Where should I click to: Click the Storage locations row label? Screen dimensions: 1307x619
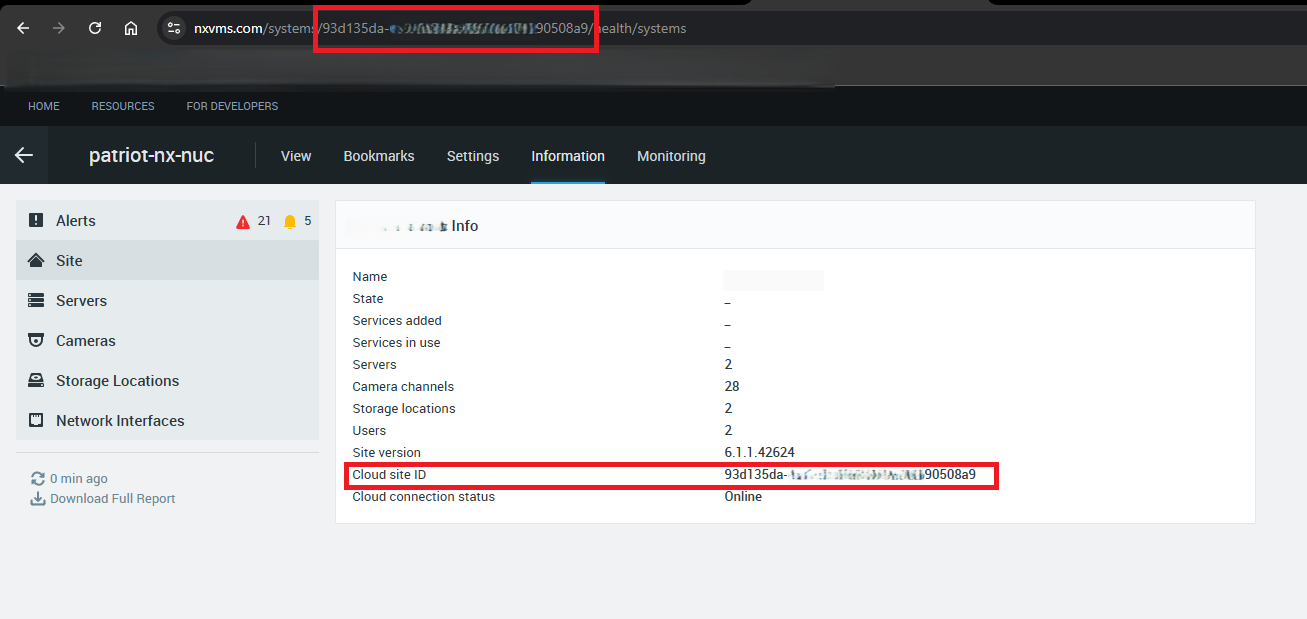(404, 409)
